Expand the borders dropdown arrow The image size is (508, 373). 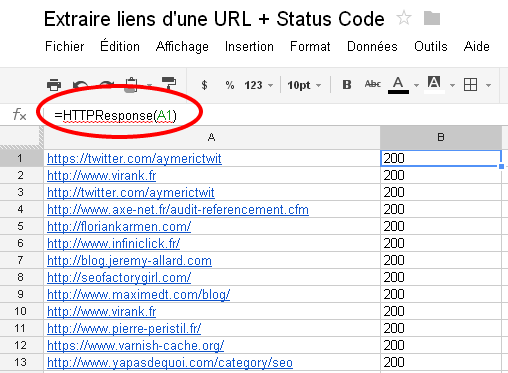pos(488,86)
